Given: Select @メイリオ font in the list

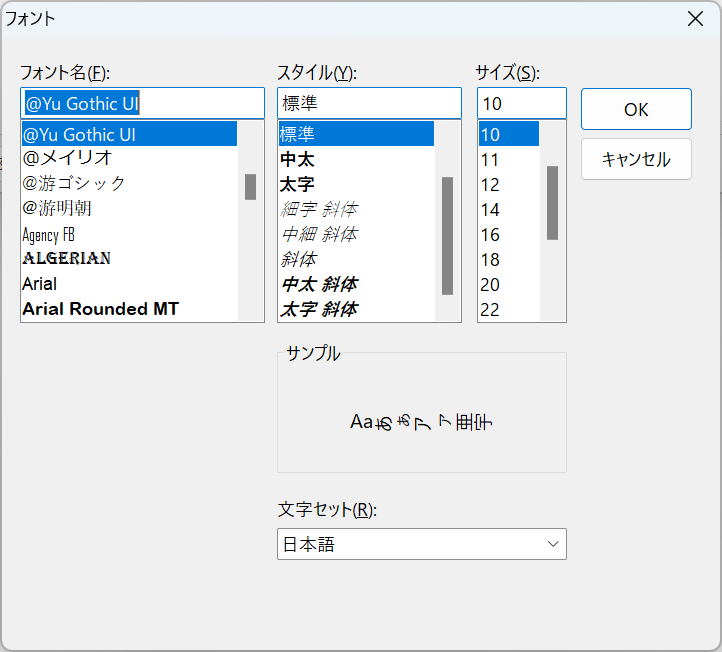Looking at the screenshot, I should click(129, 158).
